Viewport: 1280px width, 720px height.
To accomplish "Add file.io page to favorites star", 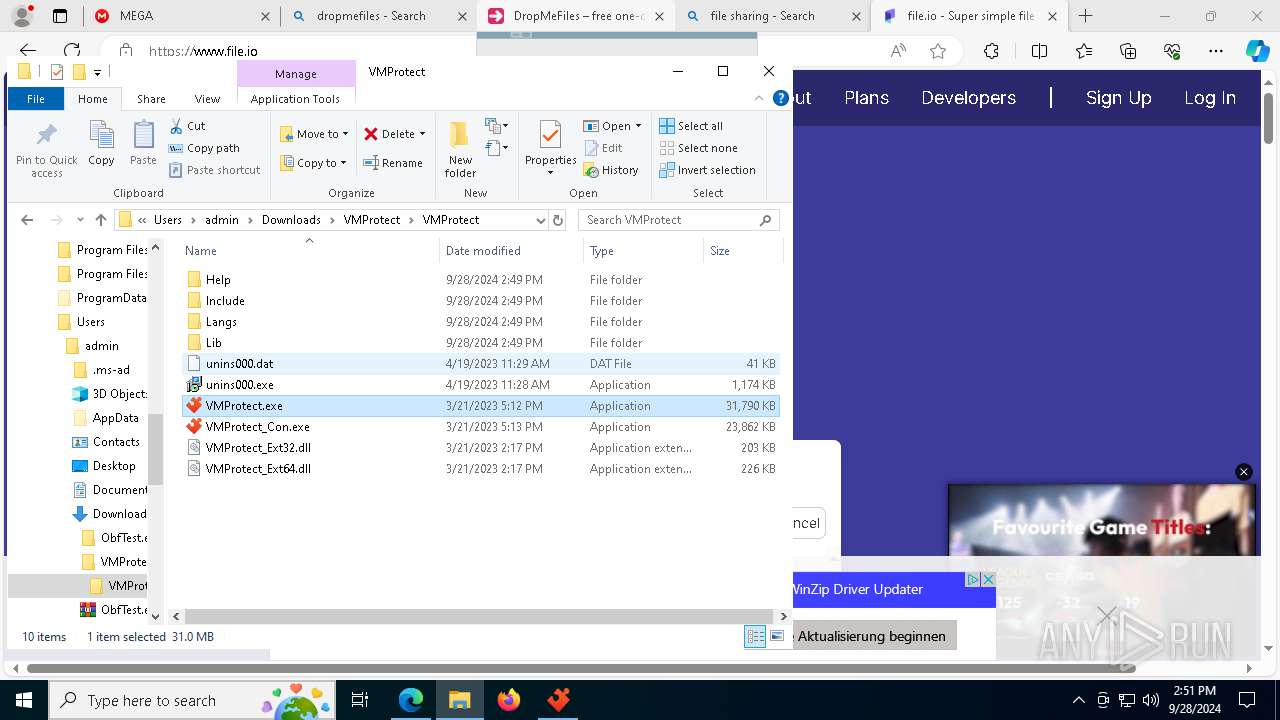I will [938, 51].
